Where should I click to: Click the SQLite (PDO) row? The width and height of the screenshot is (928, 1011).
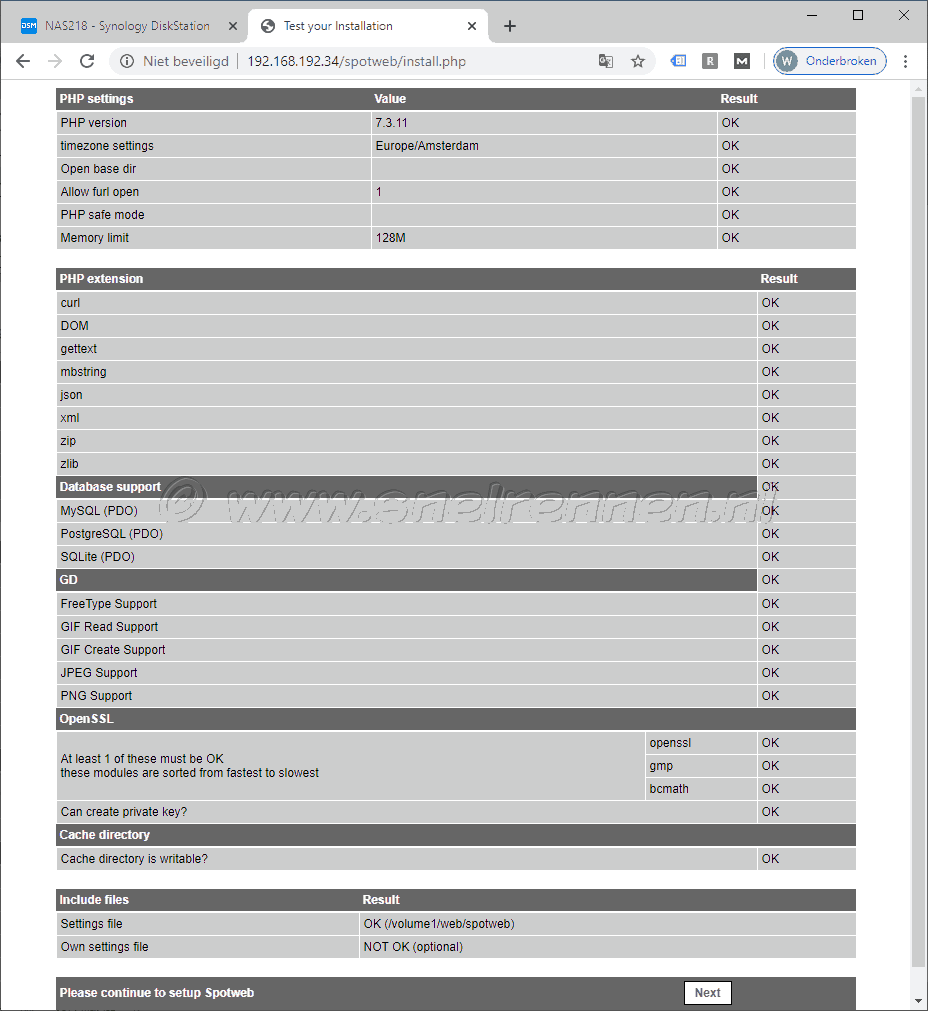456,556
